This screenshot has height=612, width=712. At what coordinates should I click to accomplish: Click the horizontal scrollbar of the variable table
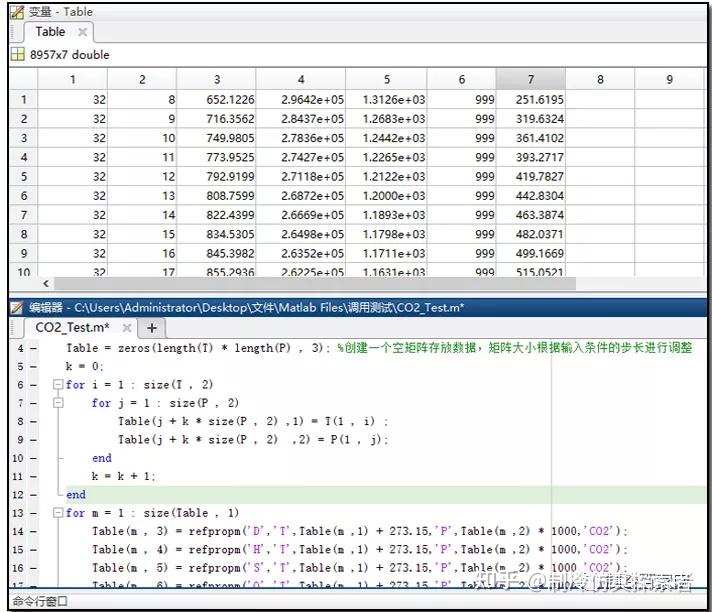315,284
